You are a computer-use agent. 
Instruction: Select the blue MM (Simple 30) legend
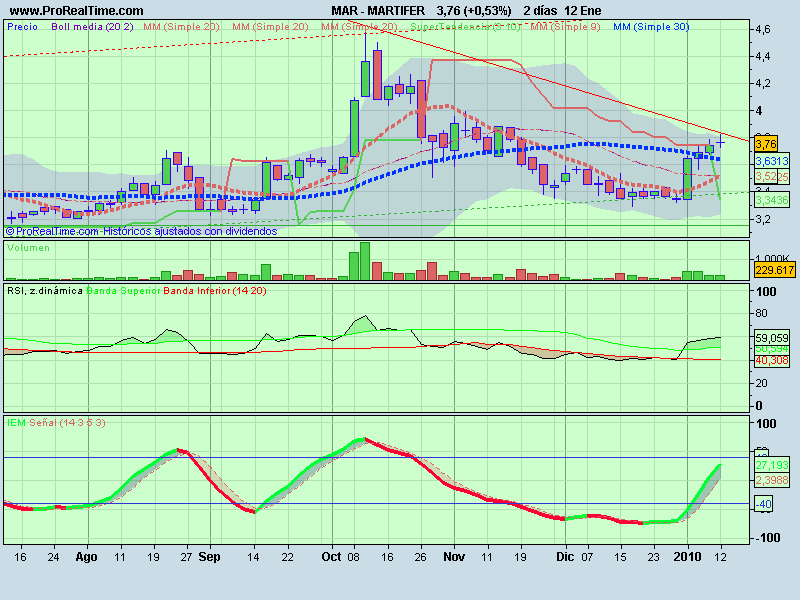coord(651,27)
